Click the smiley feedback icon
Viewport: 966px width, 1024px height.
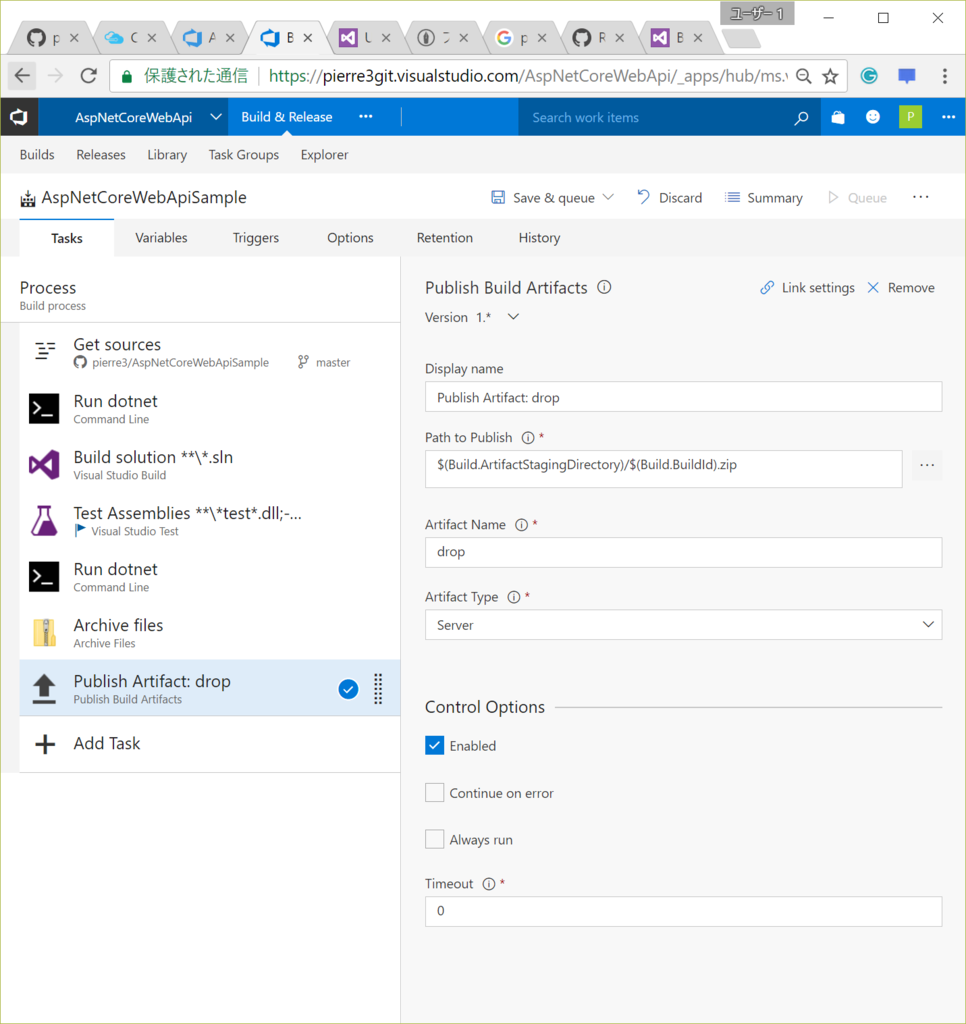(873, 117)
